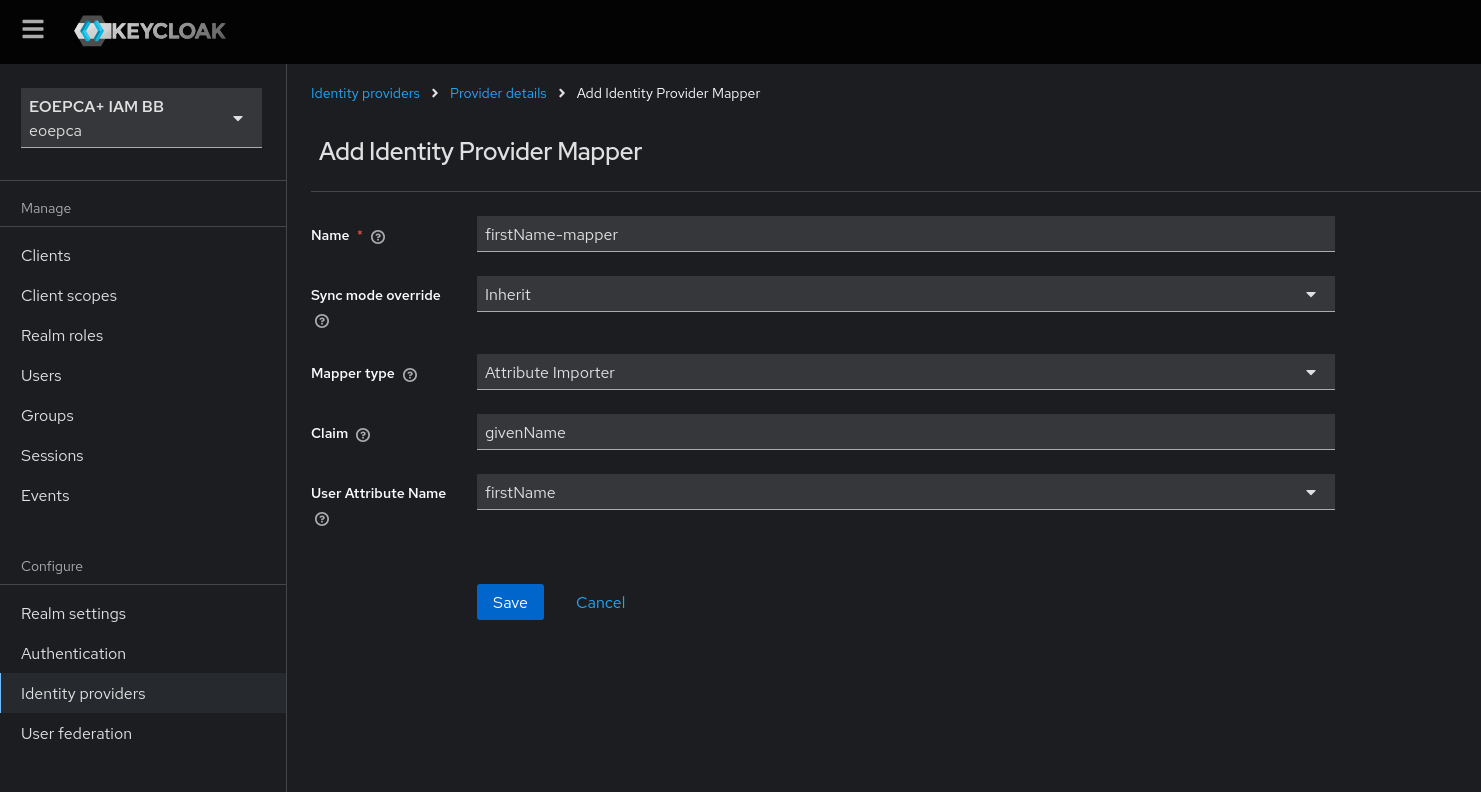
Task: Go to Clients in sidebar
Action: tap(143, 255)
